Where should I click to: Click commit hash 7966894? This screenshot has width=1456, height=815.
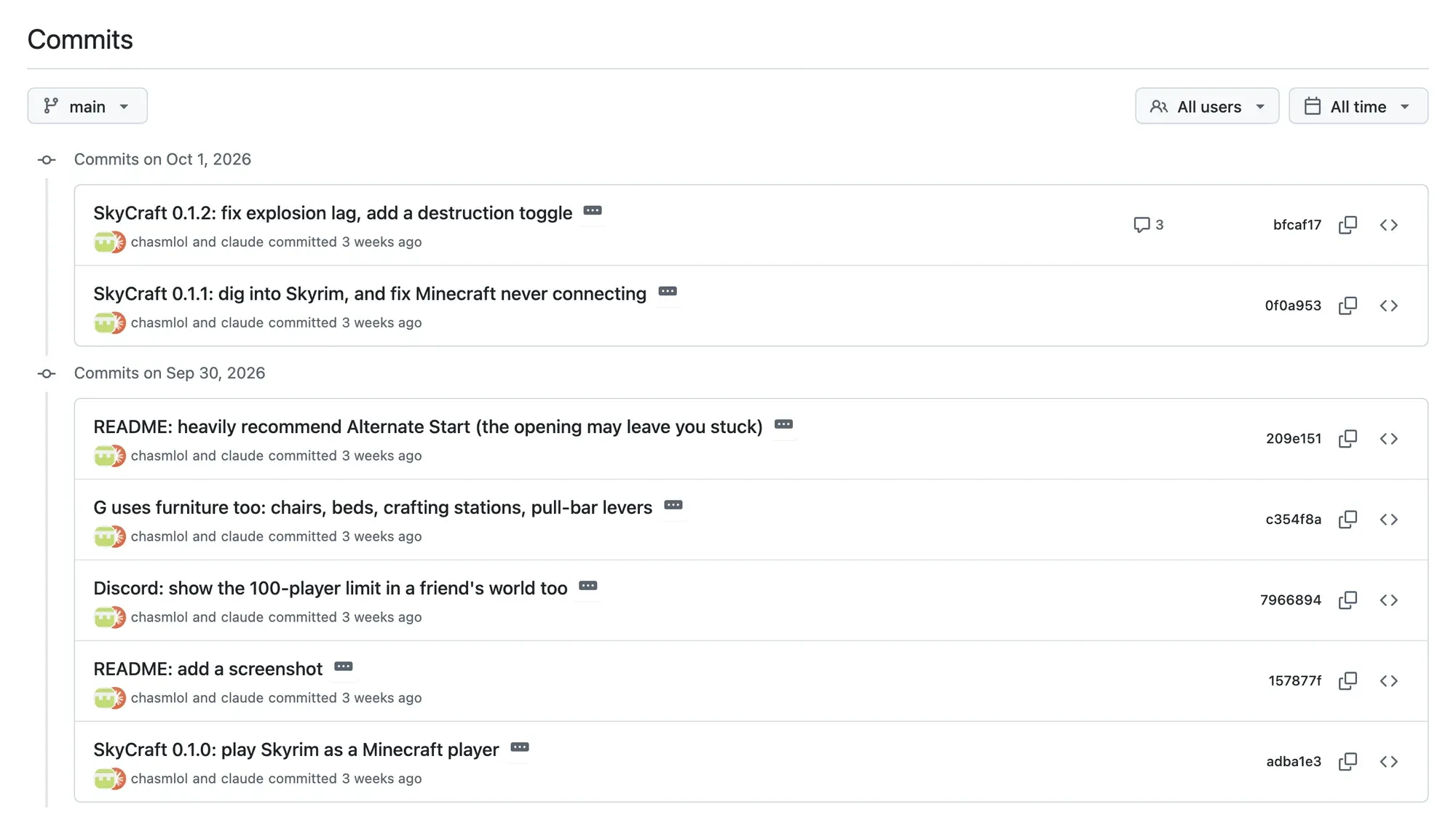click(1291, 600)
